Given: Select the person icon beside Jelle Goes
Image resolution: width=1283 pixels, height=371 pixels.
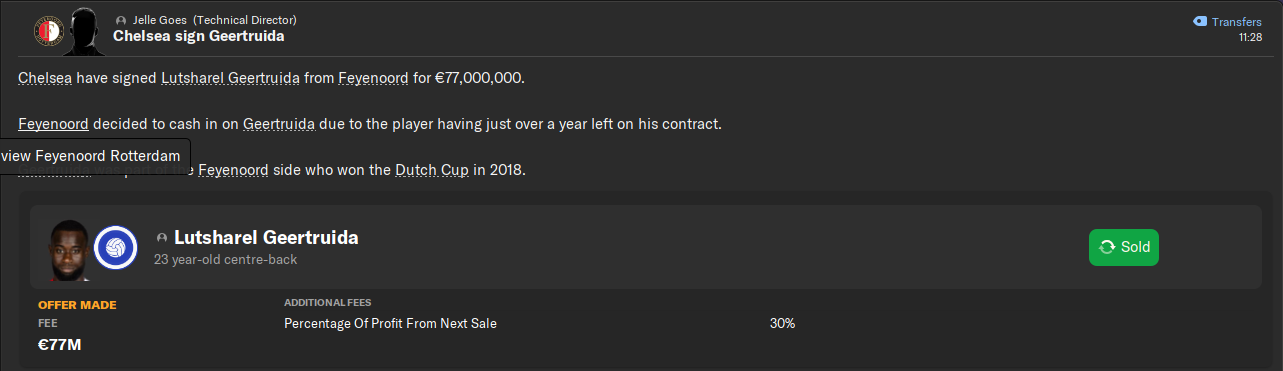Looking at the screenshot, I should click(121, 20).
